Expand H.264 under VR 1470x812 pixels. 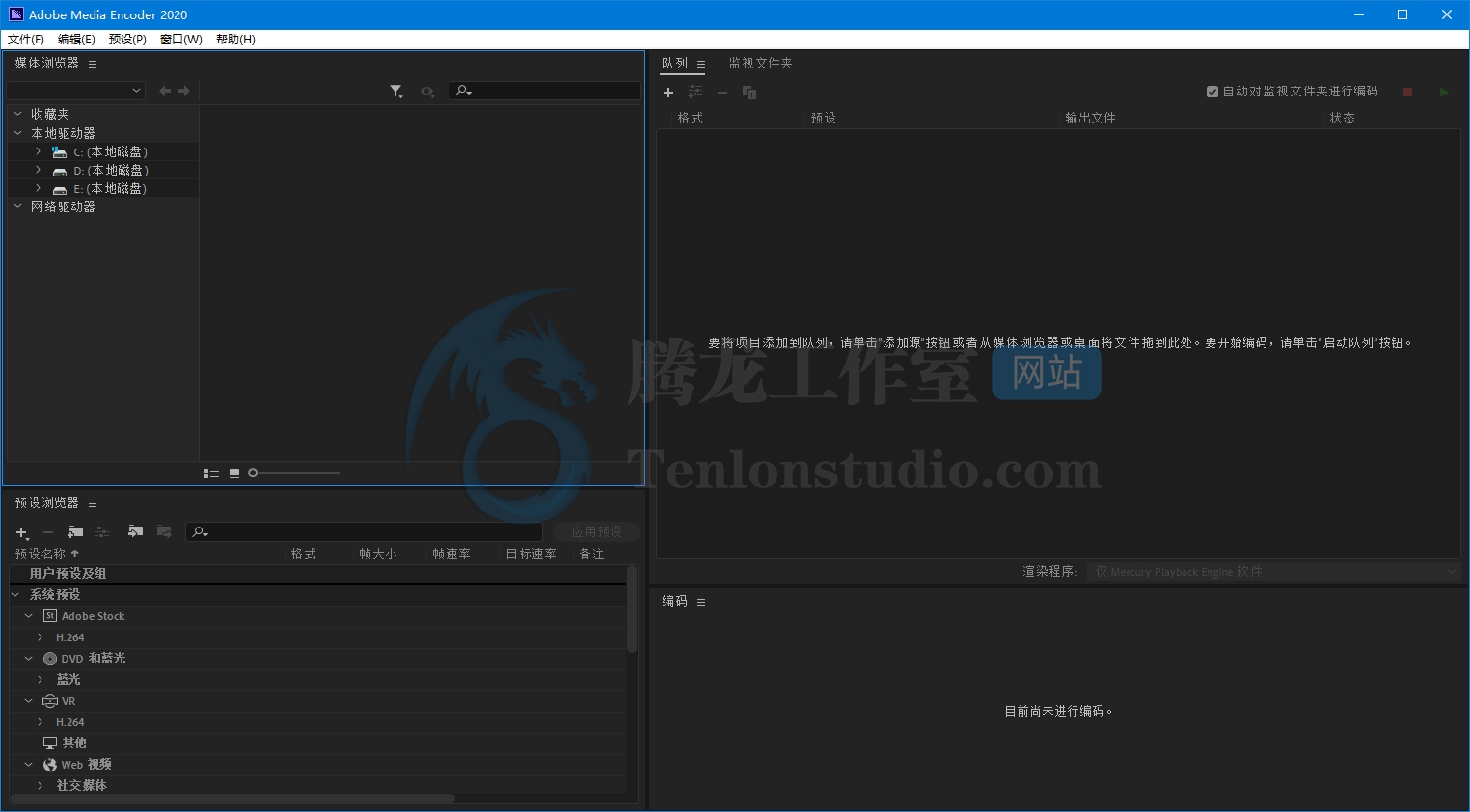[40, 722]
